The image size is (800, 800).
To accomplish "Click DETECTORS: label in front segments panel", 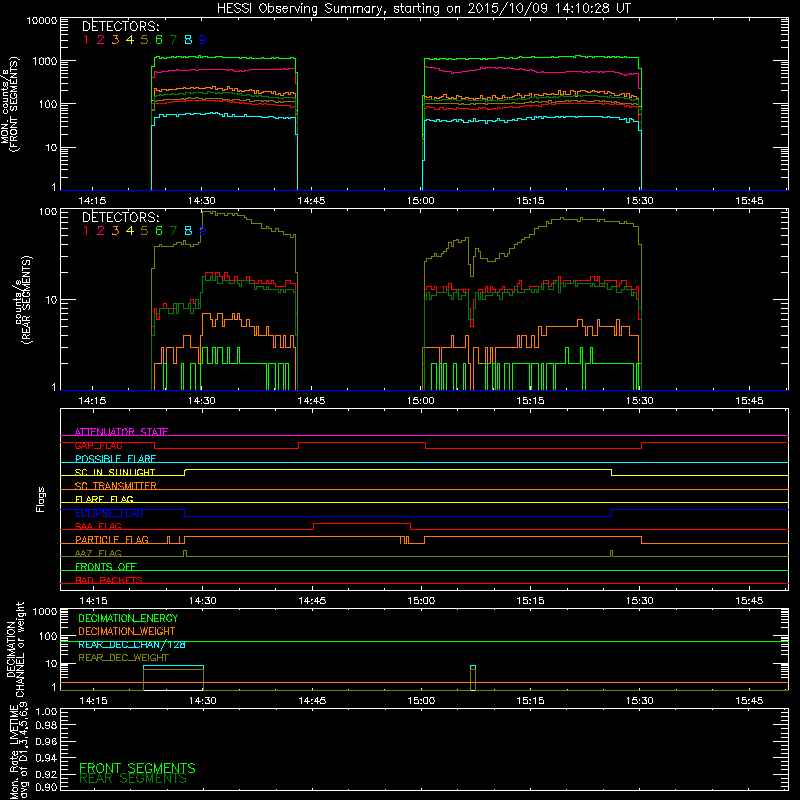I will tap(120, 26).
